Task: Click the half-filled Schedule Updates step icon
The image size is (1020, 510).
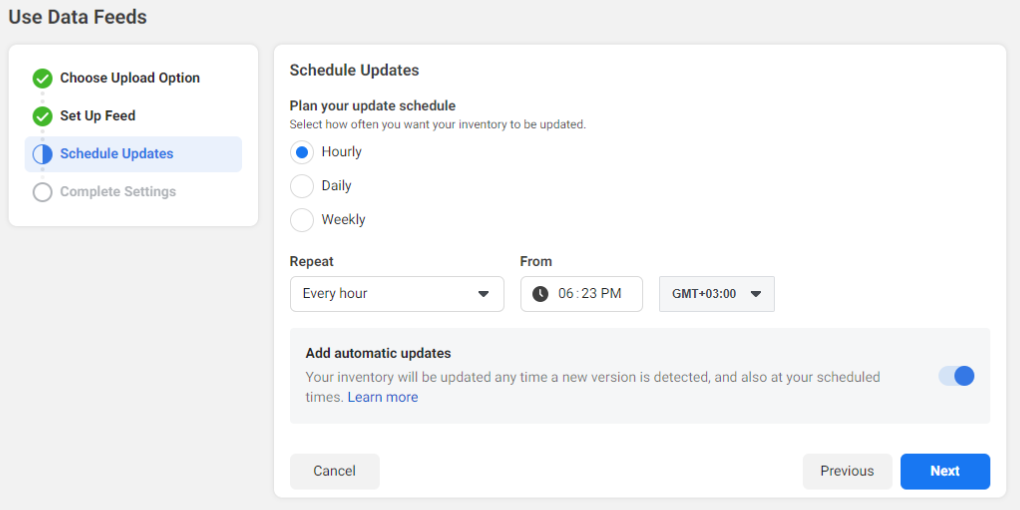Action: (42, 154)
